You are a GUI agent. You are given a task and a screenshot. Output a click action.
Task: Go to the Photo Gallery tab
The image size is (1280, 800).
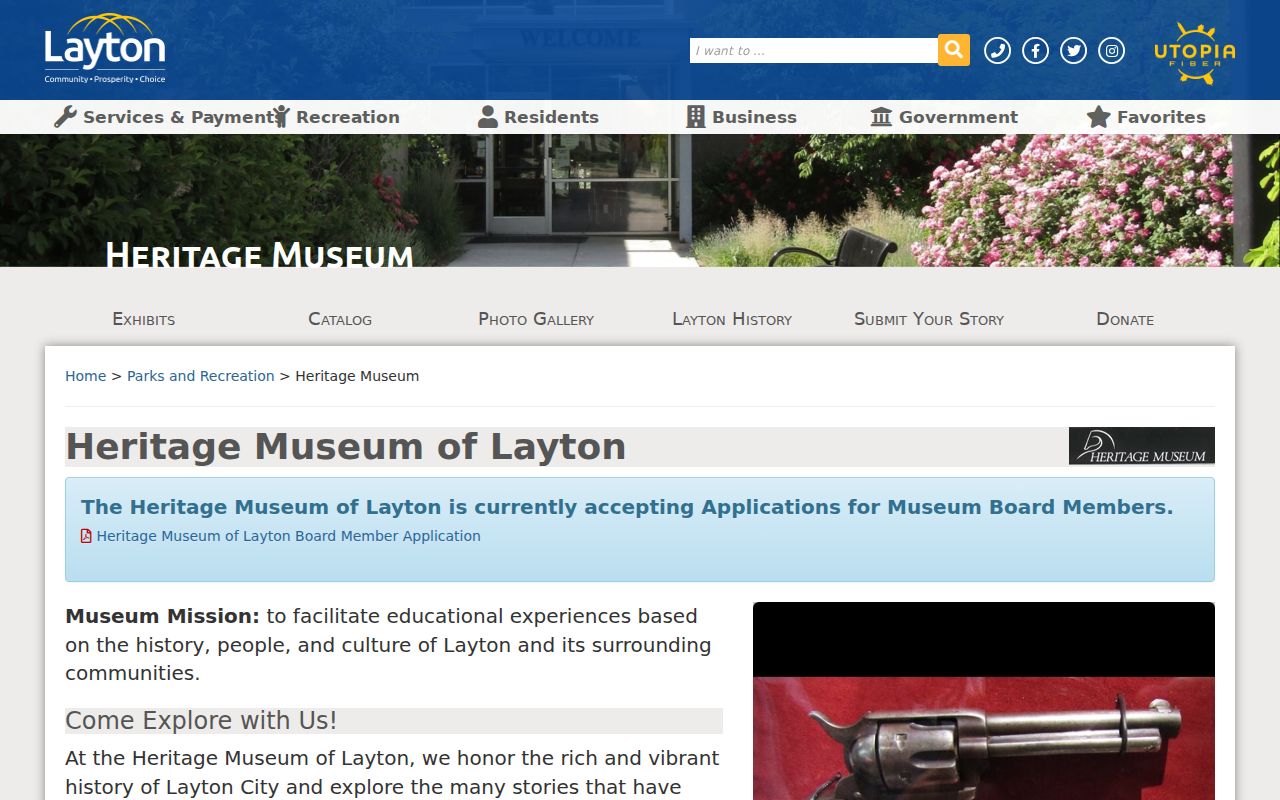(x=536, y=319)
